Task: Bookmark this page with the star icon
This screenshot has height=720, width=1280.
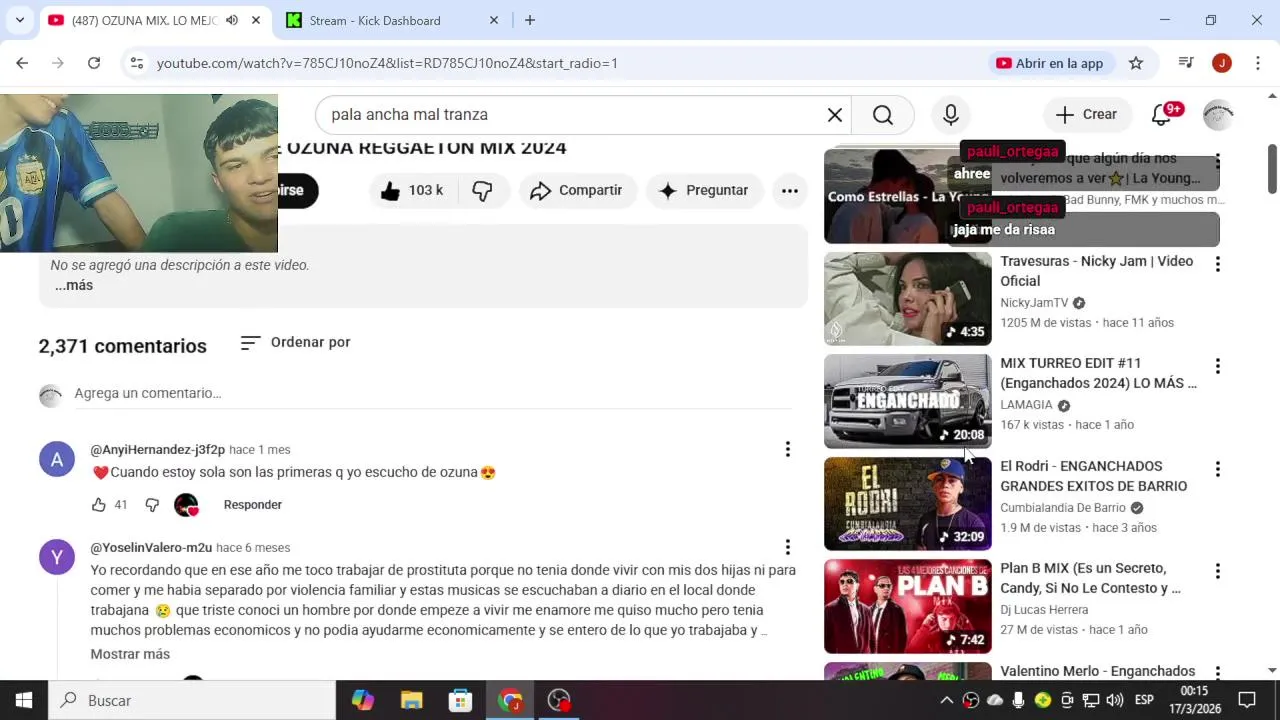Action: pos(1136,63)
